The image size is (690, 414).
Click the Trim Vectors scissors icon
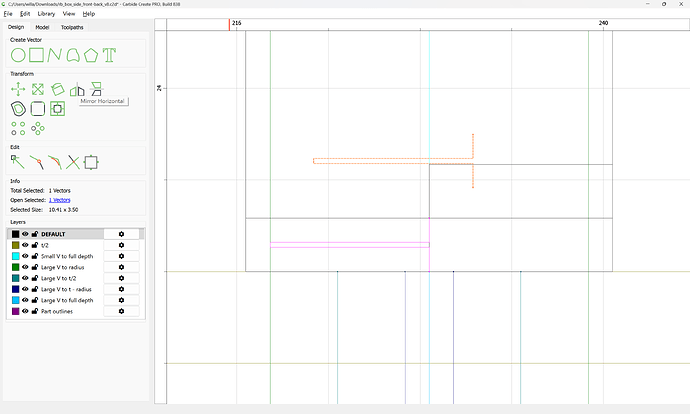72,161
